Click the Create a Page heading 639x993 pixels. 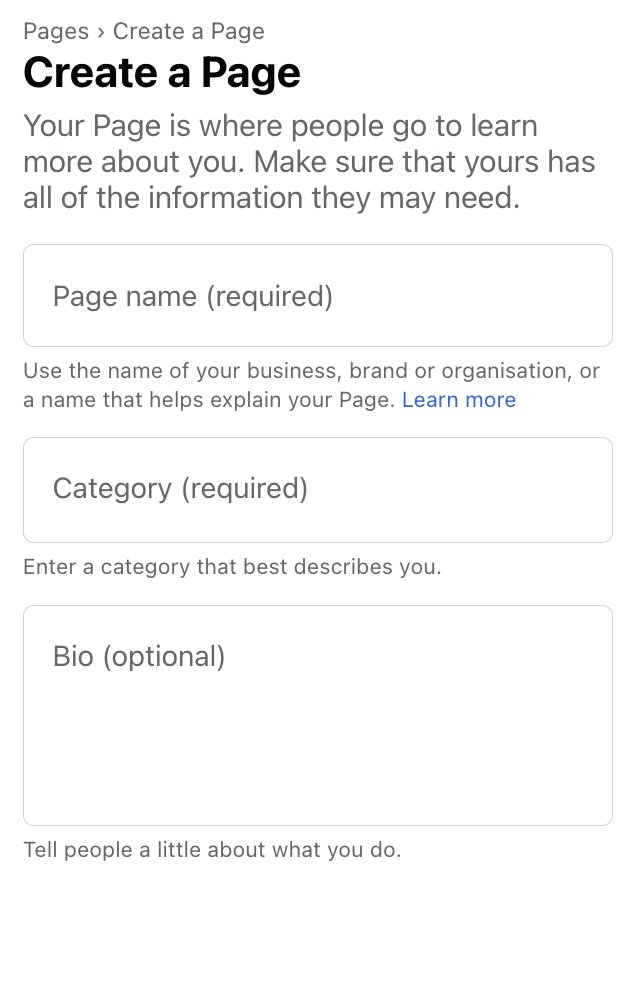click(161, 72)
